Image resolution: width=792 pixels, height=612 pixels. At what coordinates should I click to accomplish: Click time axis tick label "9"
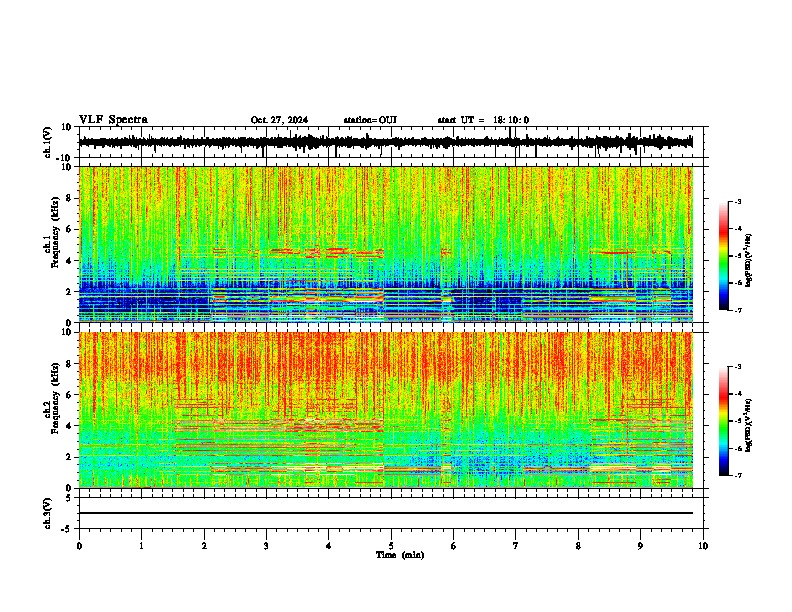click(x=640, y=546)
